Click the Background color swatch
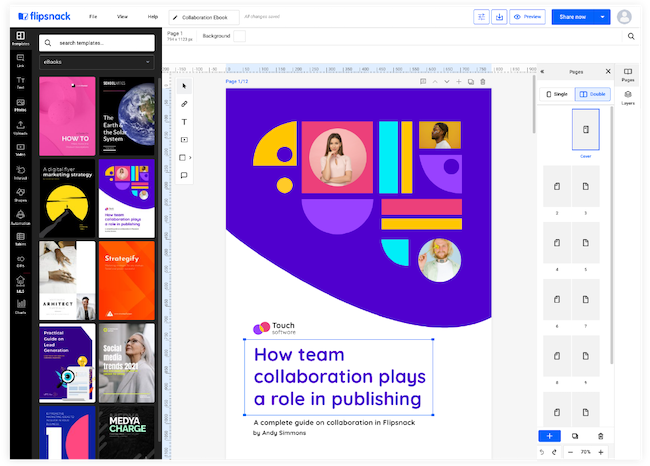The width and height of the screenshot is (650, 466). coord(239,36)
